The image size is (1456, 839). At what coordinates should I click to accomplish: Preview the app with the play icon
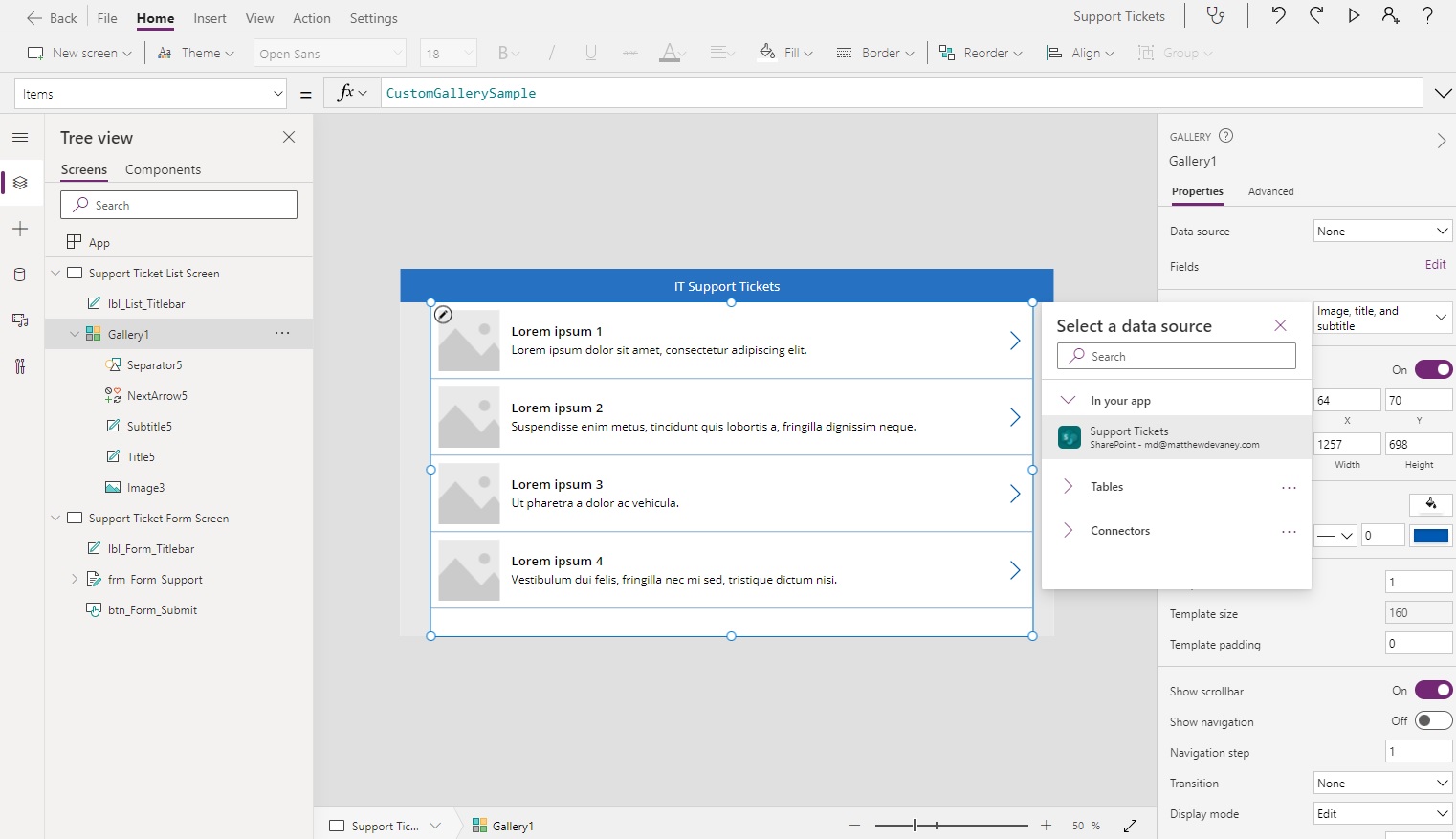tap(1354, 15)
